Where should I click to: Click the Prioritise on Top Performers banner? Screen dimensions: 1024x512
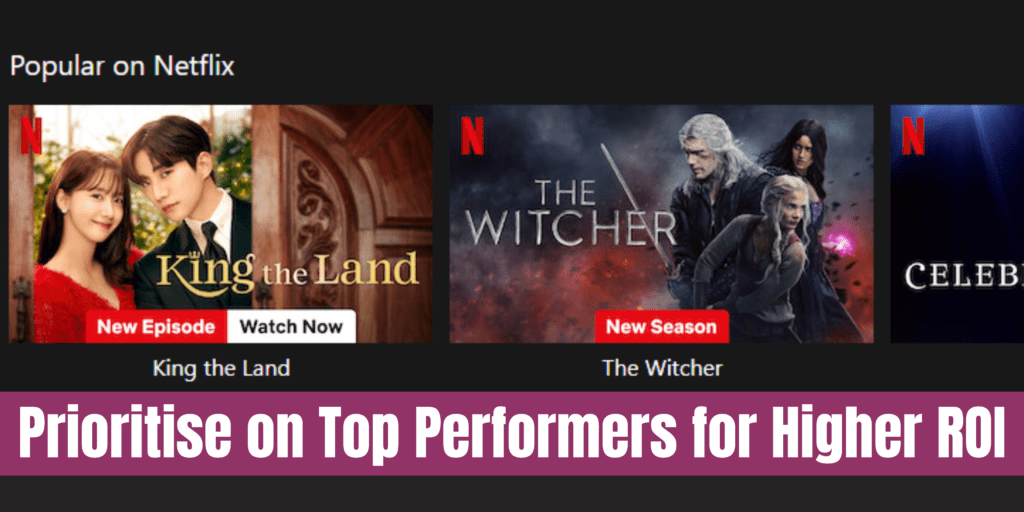pyautogui.click(x=512, y=434)
